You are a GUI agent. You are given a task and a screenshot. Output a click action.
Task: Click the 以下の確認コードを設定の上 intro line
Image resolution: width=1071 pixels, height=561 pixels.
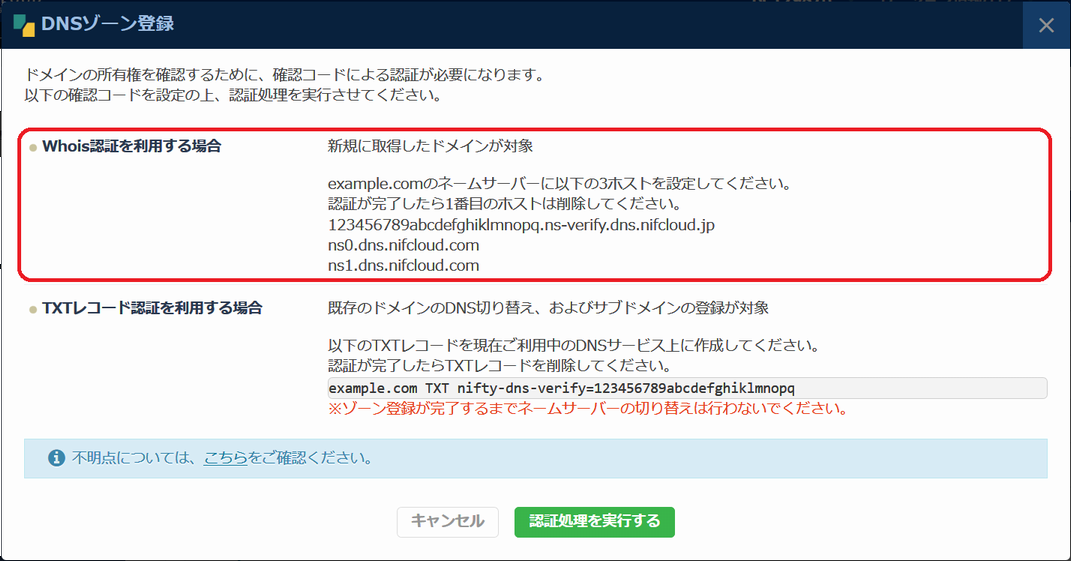click(x=234, y=95)
